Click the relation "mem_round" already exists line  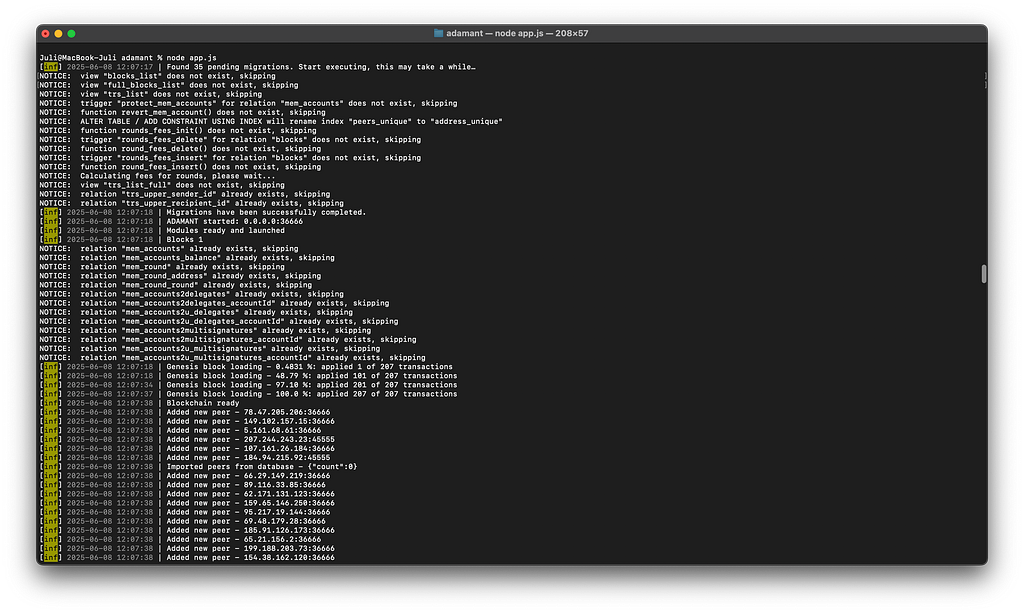(162, 267)
